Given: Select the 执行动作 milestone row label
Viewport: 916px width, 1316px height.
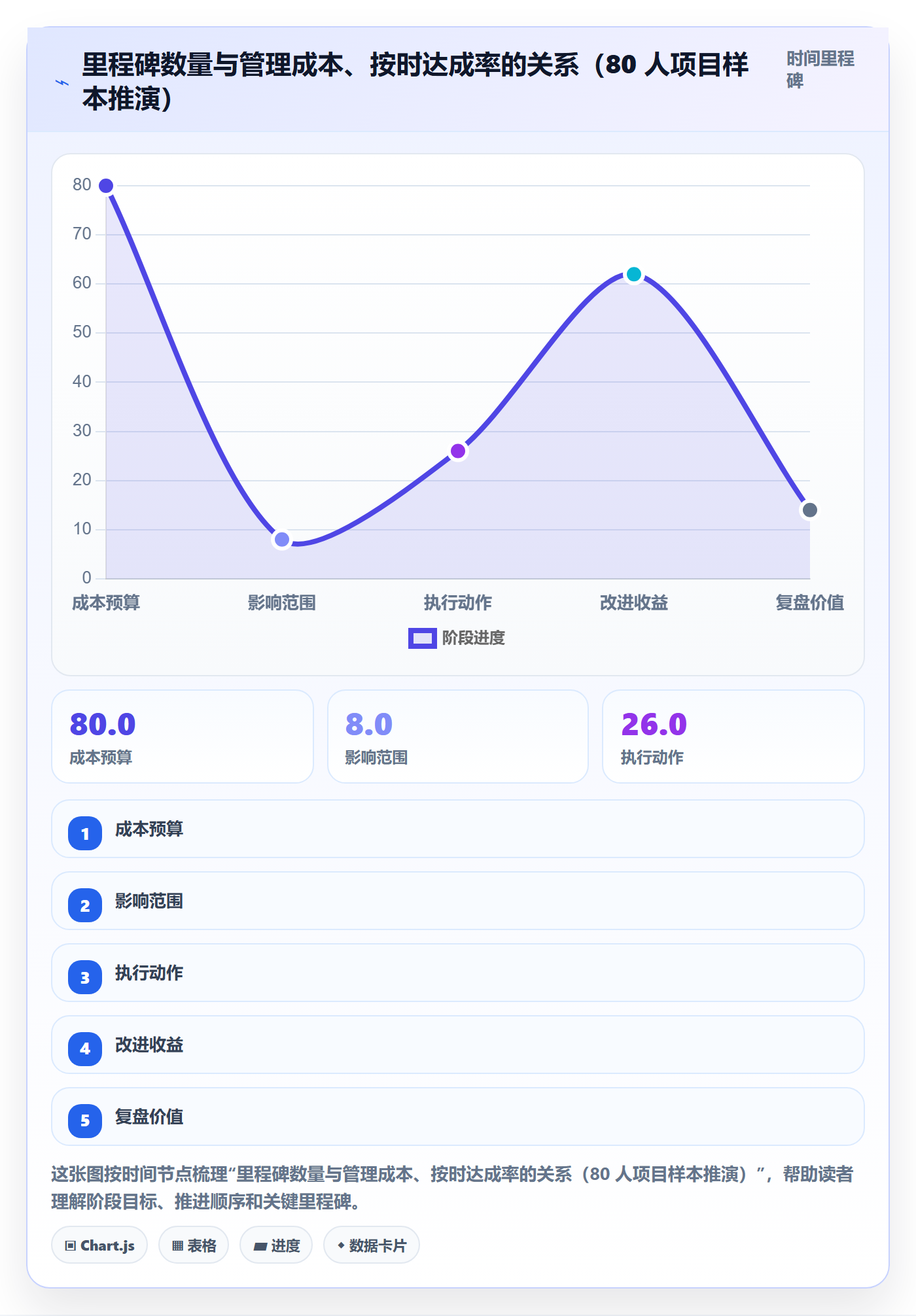Looking at the screenshot, I should pos(149,973).
